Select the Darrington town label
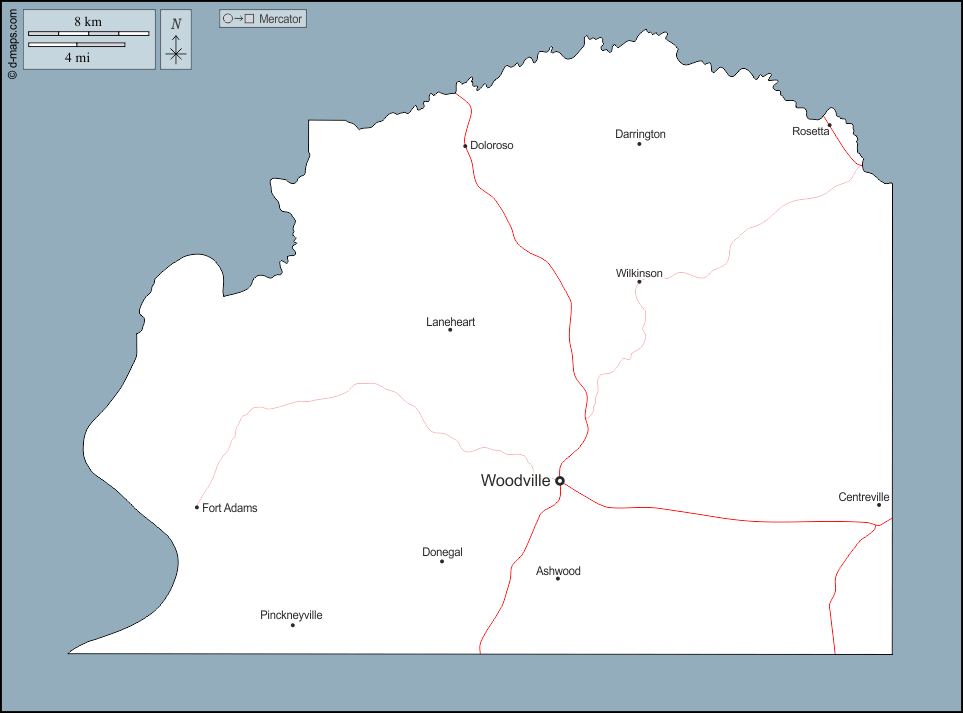 640,134
